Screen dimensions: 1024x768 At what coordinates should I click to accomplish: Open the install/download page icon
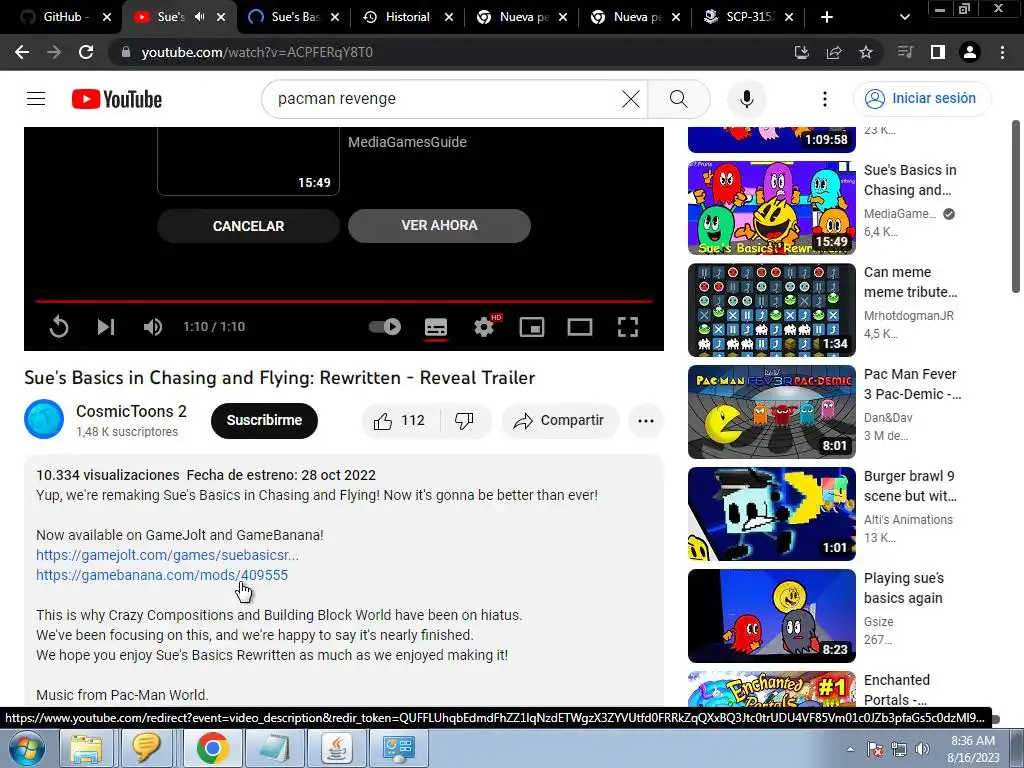[x=802, y=52]
